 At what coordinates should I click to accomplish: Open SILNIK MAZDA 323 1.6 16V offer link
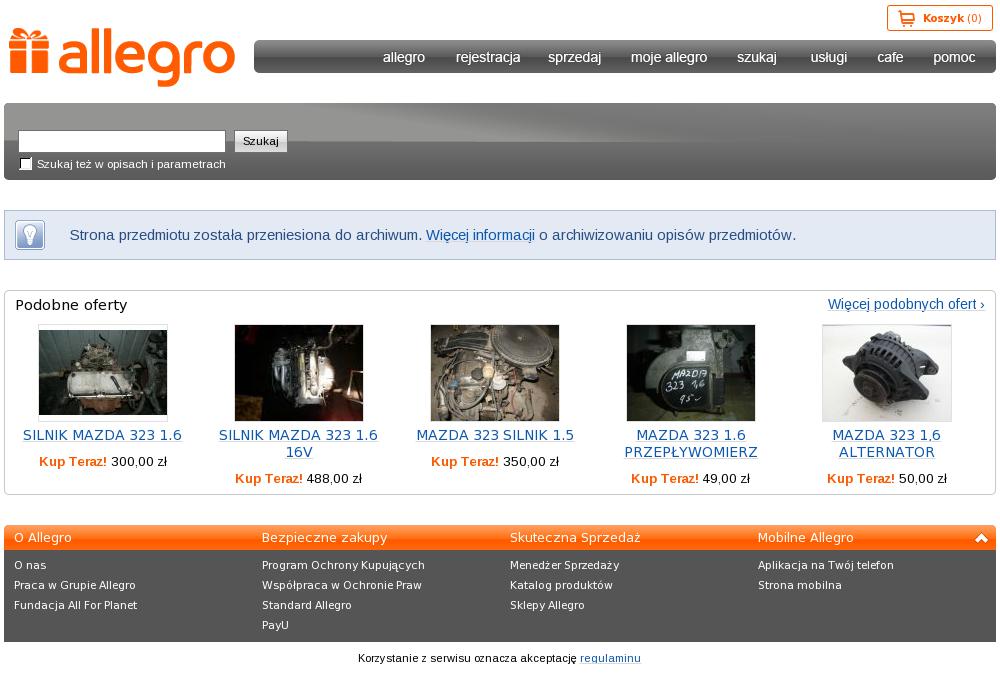click(298, 443)
